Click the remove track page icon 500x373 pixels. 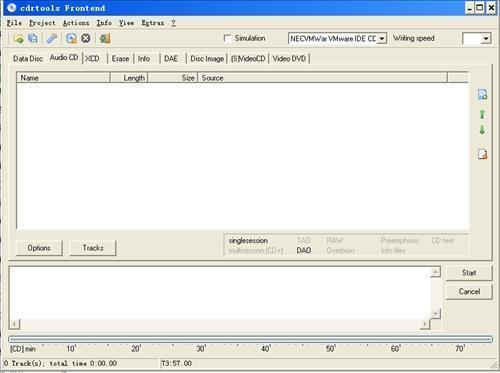[482, 154]
